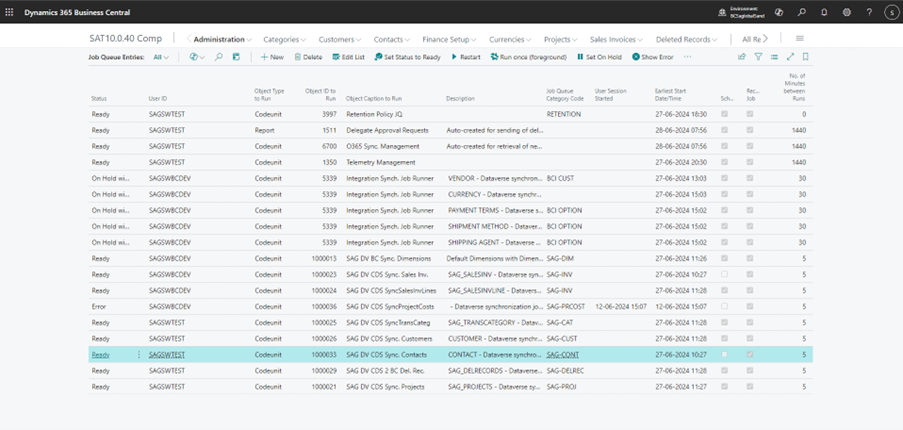
Task: Select the SAG-DELREC category code cell
Action: tap(565, 371)
